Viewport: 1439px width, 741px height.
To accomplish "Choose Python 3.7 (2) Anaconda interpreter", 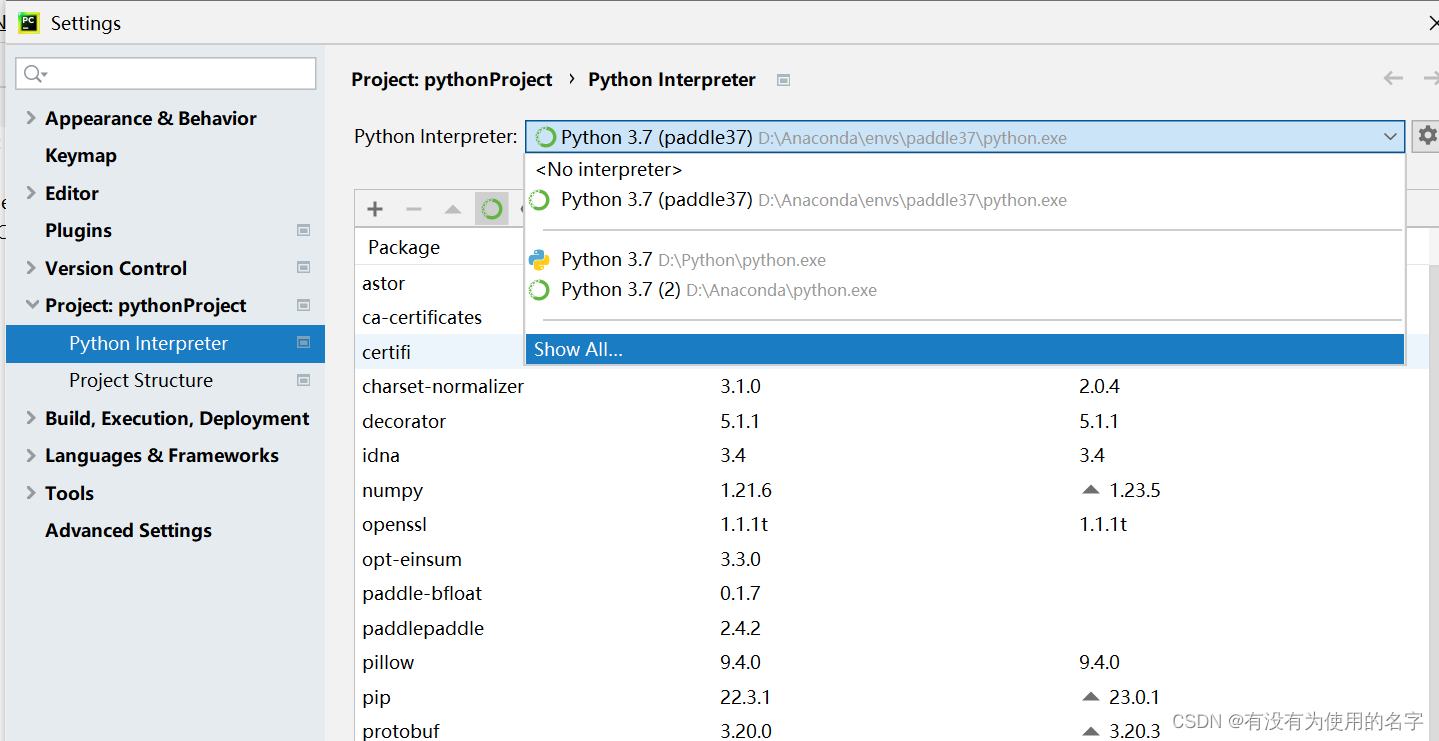I will pyautogui.click(x=964, y=290).
